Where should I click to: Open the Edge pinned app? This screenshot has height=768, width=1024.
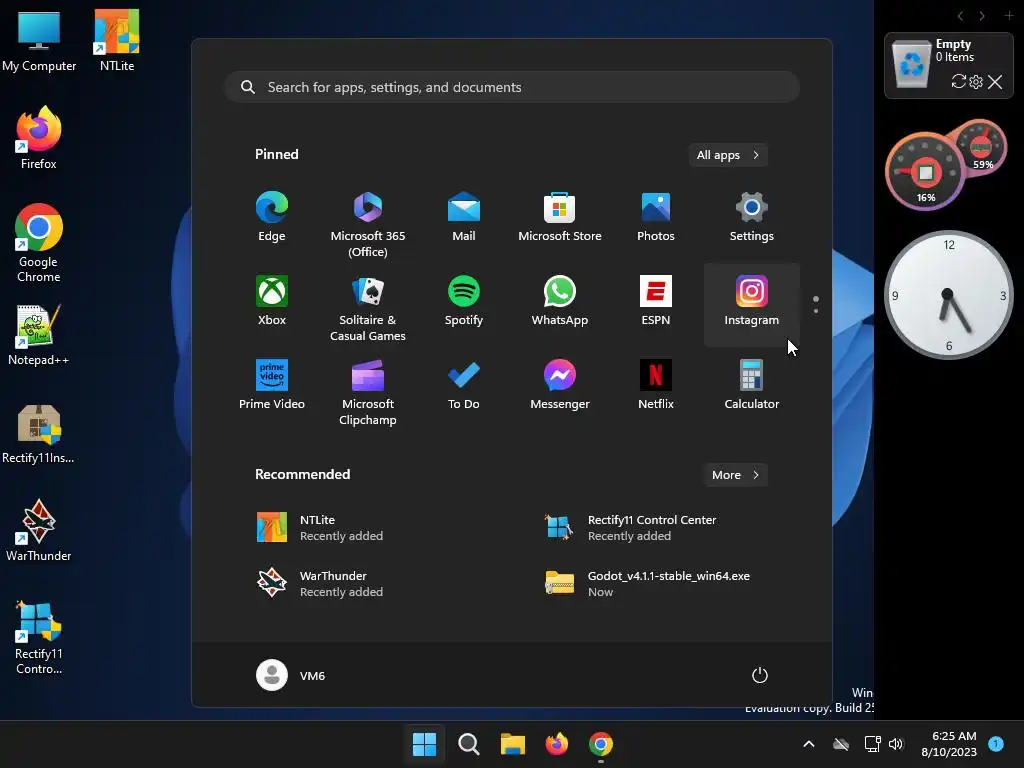pos(272,218)
